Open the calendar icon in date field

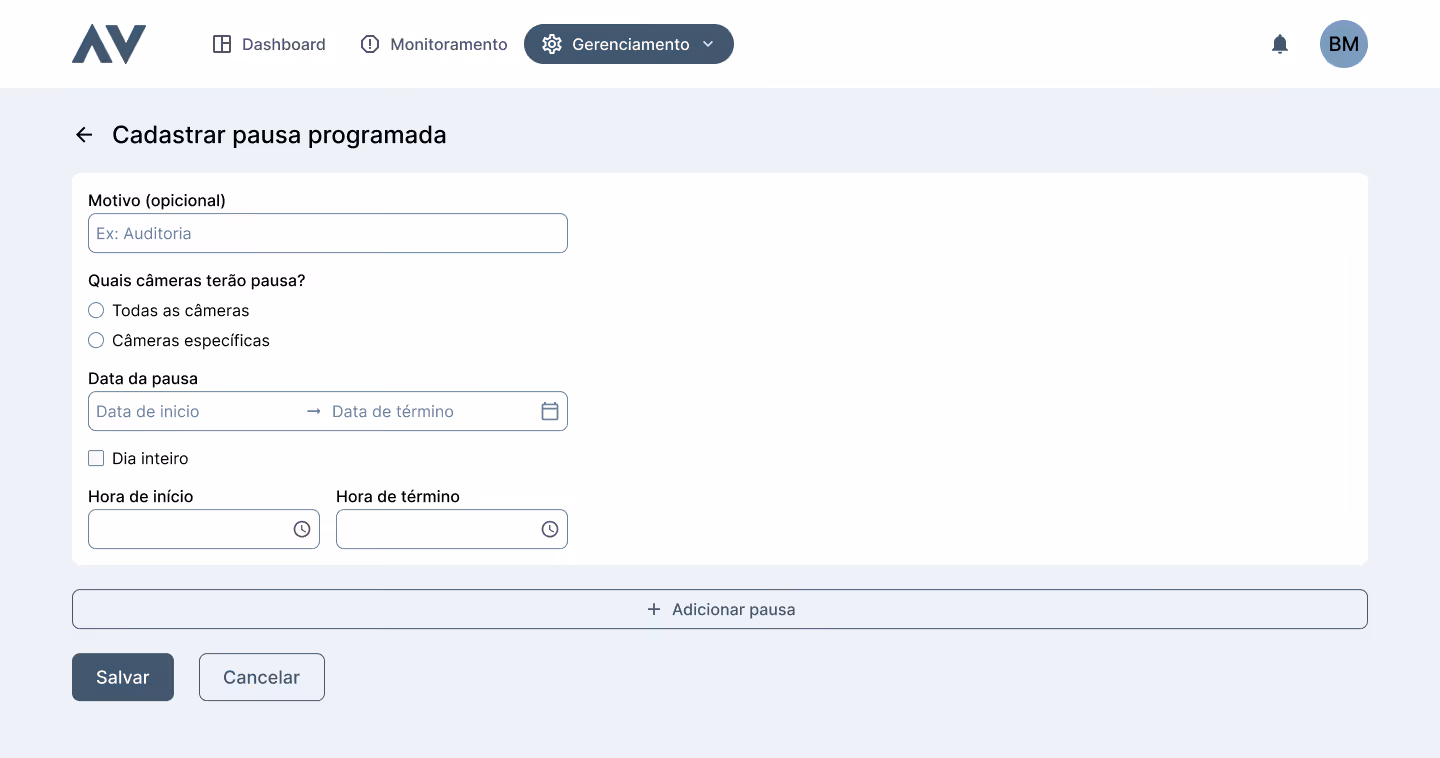(x=550, y=411)
